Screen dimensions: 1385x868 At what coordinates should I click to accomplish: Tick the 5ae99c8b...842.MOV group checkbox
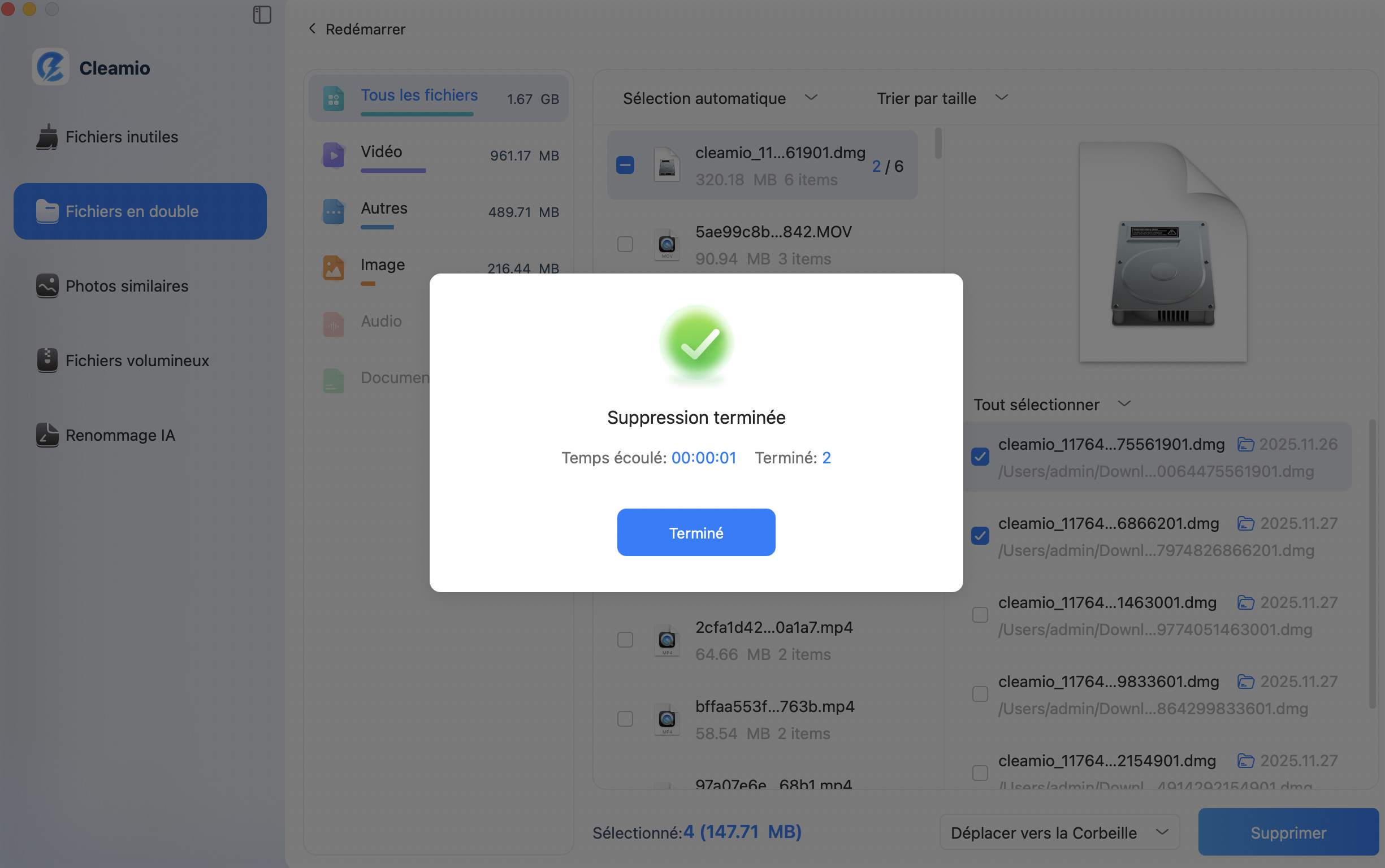click(625, 245)
